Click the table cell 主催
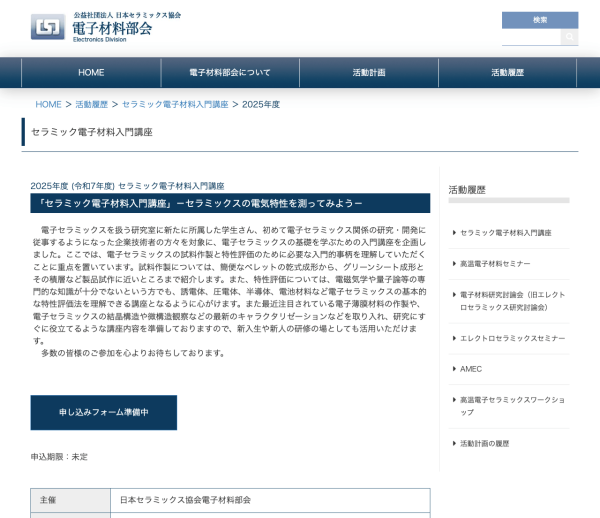The image size is (600, 518). [x=70, y=500]
